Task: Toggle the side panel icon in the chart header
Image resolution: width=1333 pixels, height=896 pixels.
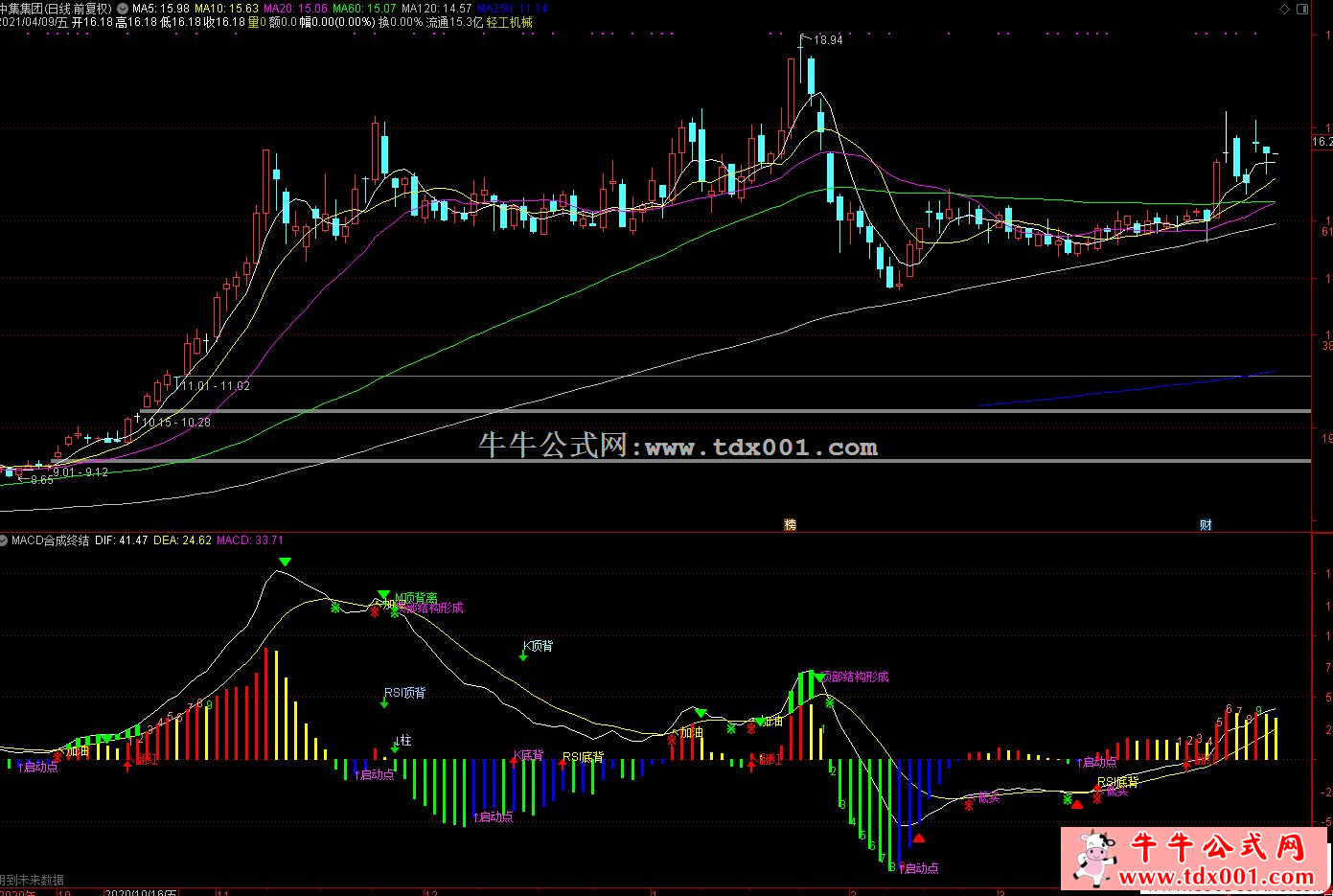Action: 1303,9
